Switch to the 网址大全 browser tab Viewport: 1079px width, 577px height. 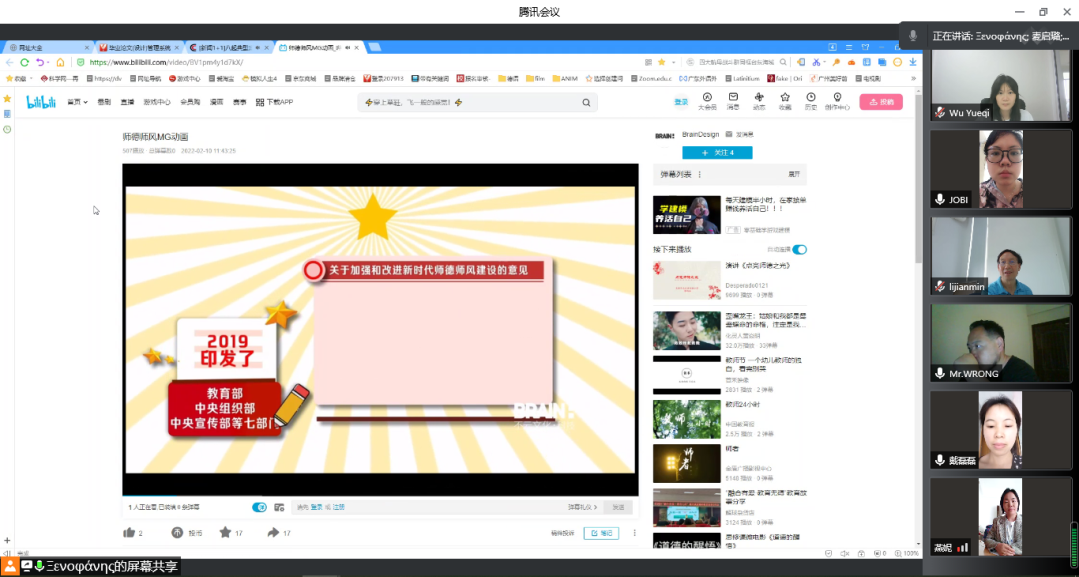48,48
